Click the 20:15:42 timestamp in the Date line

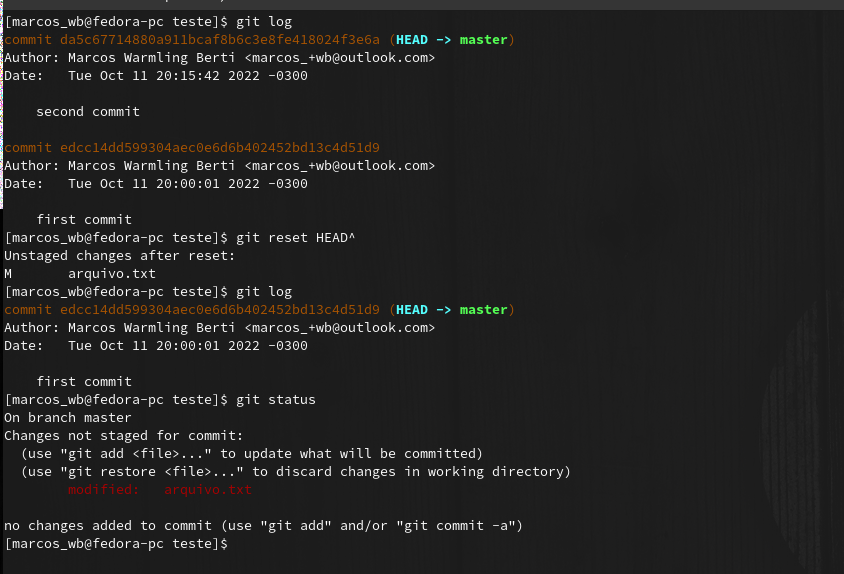coord(188,75)
